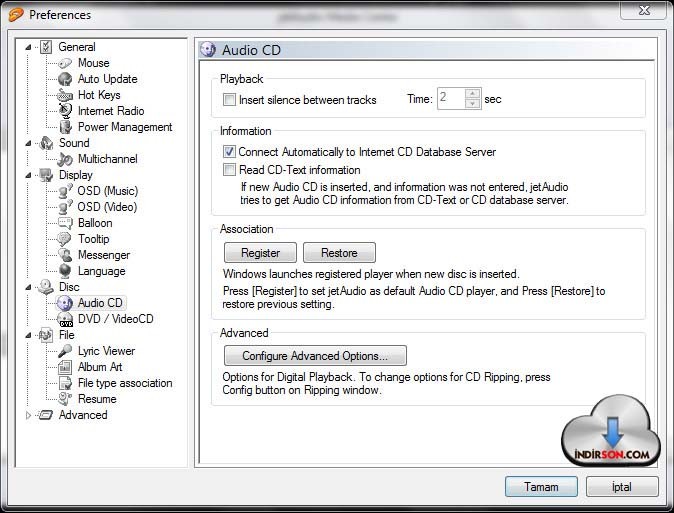674x513 pixels.
Task: Open the Hot Keys preferences page
Action: pos(99,95)
